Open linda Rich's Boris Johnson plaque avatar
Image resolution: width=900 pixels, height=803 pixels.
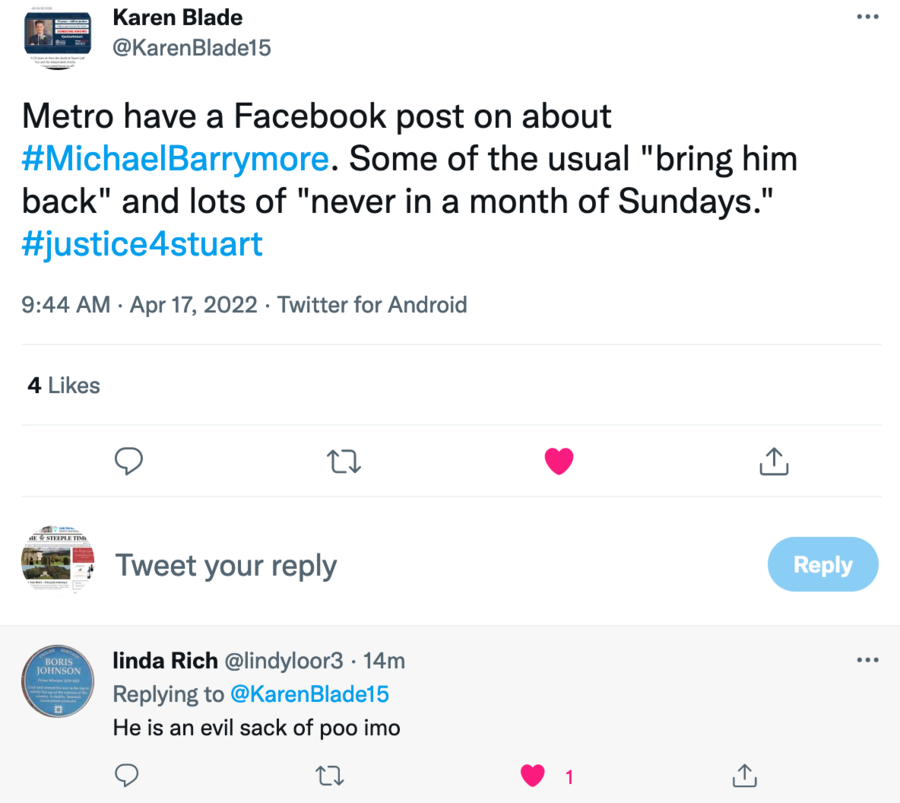coord(59,682)
